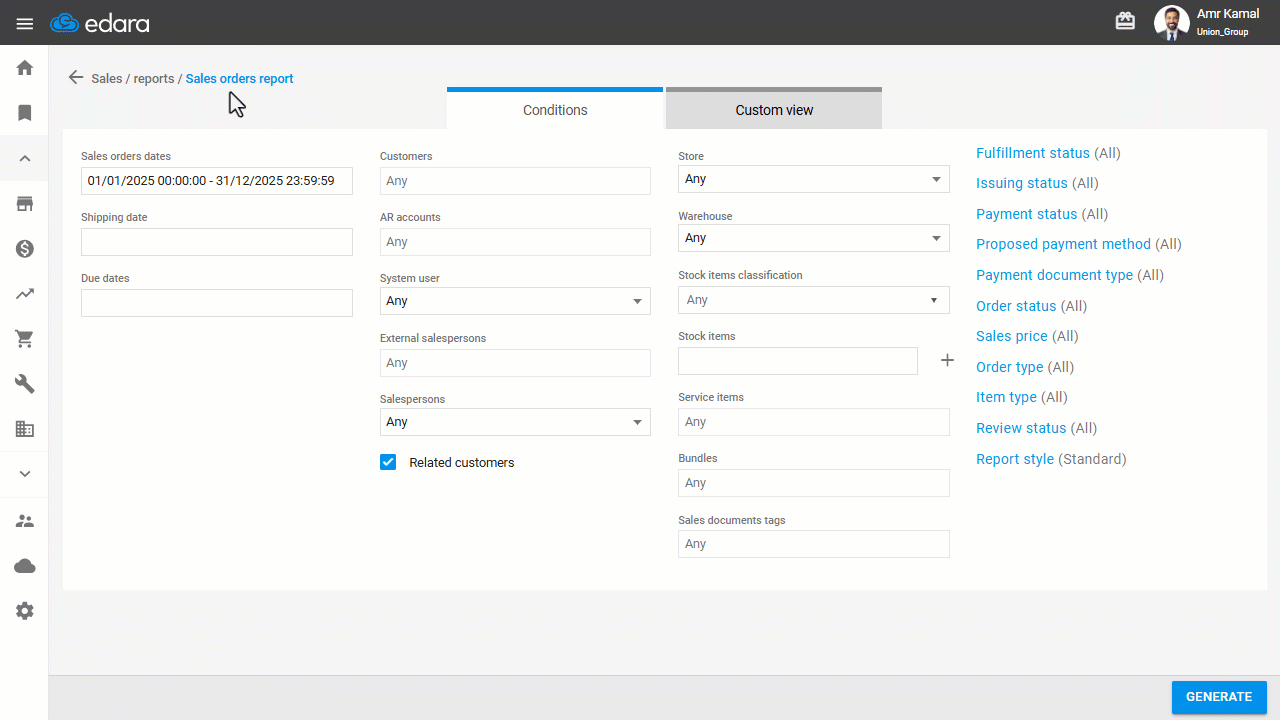Click the Customers input field

click(515, 181)
